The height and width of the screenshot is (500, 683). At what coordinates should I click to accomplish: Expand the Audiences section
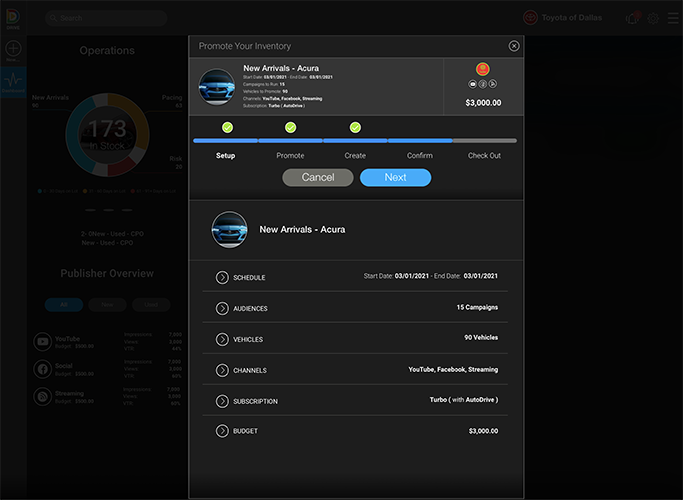pos(222,308)
